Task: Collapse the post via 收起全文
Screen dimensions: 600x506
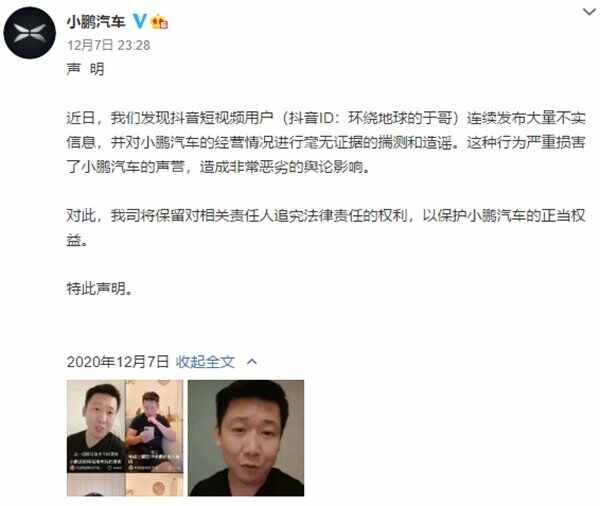Action: (205, 361)
